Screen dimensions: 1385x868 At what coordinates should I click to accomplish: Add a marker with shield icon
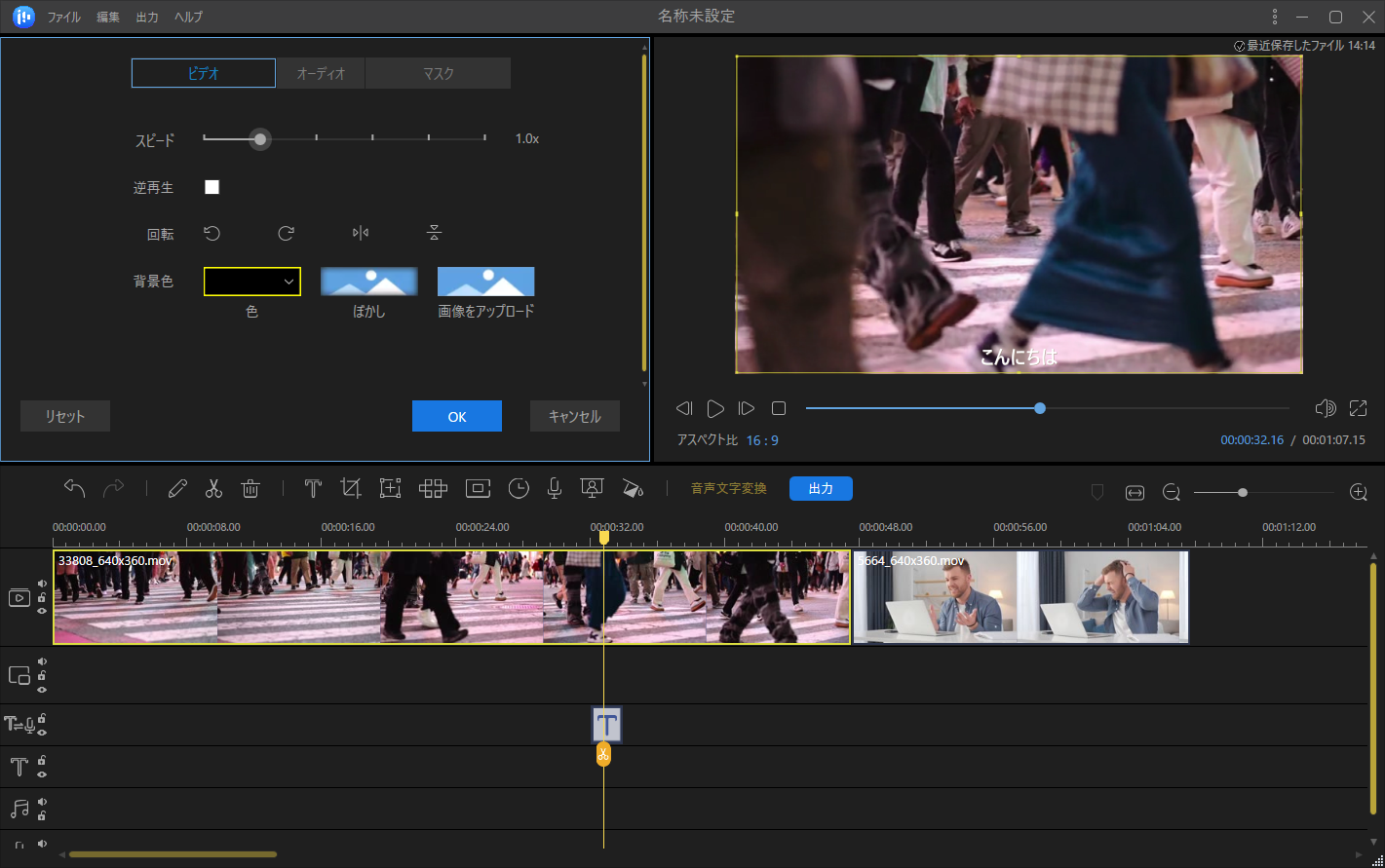click(1097, 492)
